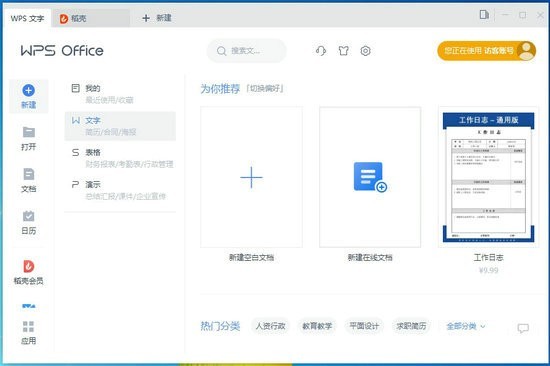This screenshot has height=366, width=550.
Task: Click the 工作日志 template title
Action: tap(488, 258)
